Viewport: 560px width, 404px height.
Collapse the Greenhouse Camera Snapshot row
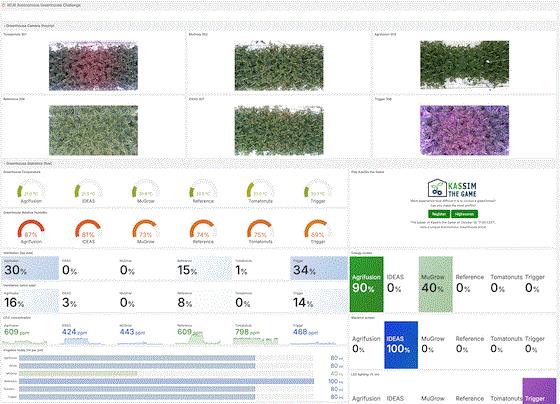click(29, 26)
